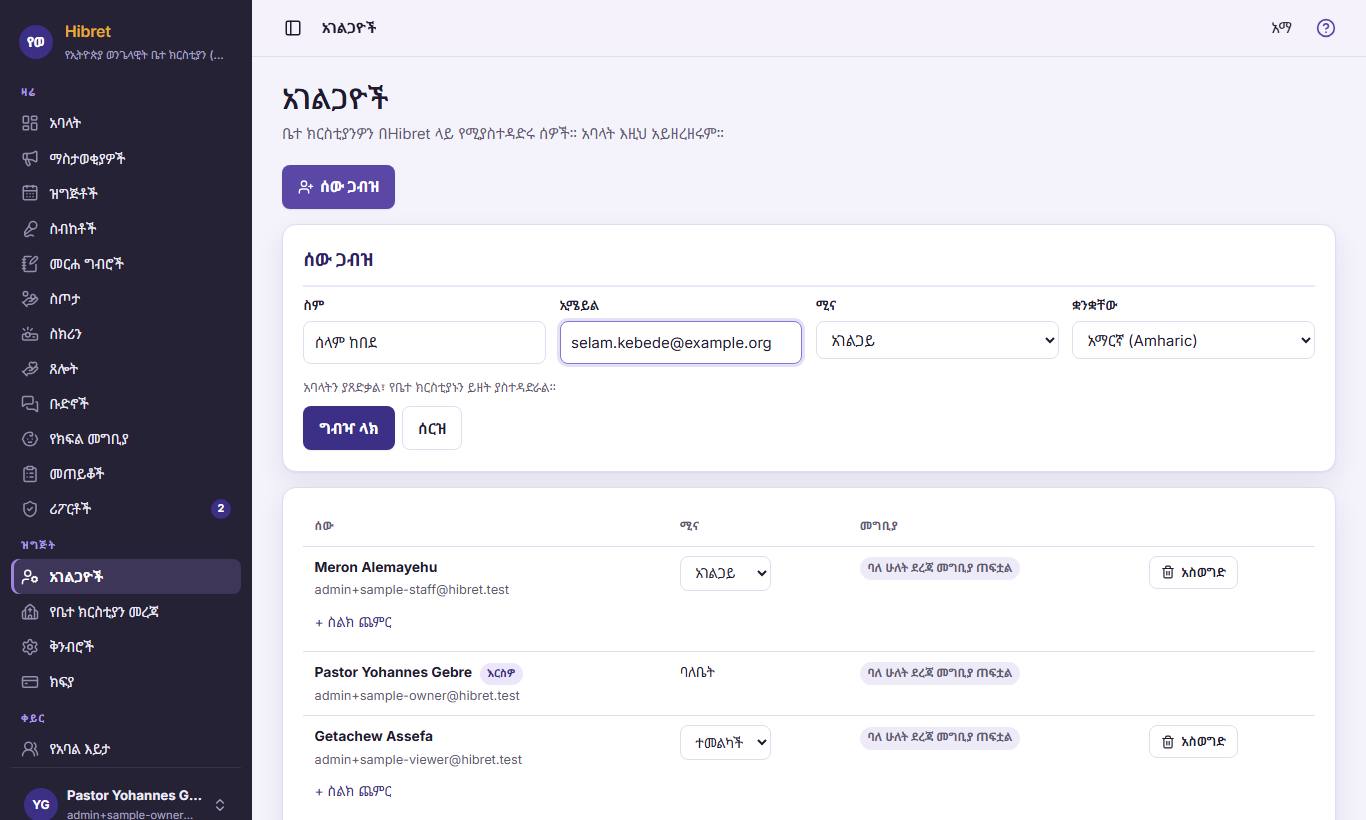The width and height of the screenshot is (1366, 820).
Task: Click the ስም name input field
Action: (x=424, y=342)
